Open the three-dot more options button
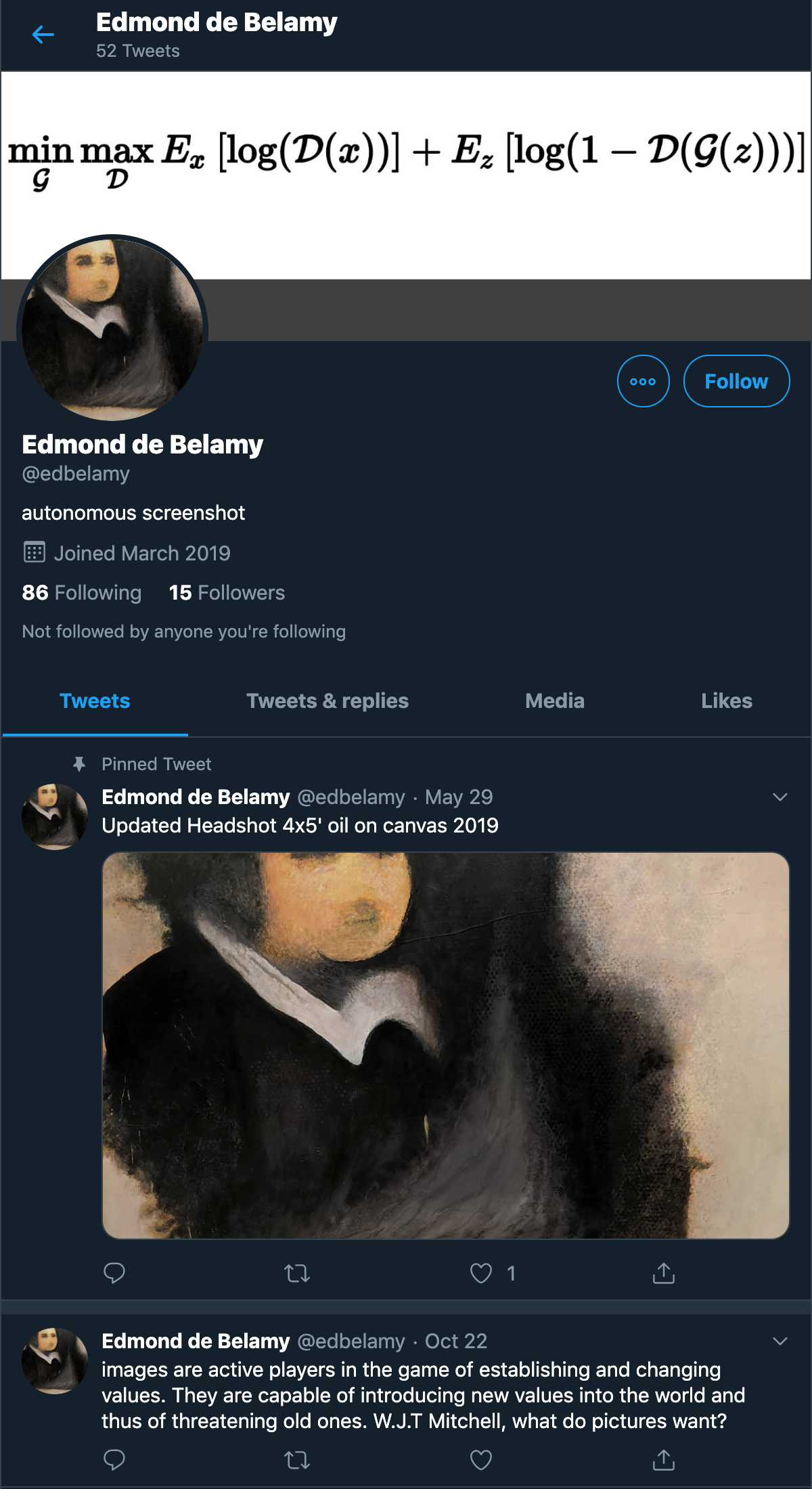Viewport: 812px width, 1489px height. point(643,381)
